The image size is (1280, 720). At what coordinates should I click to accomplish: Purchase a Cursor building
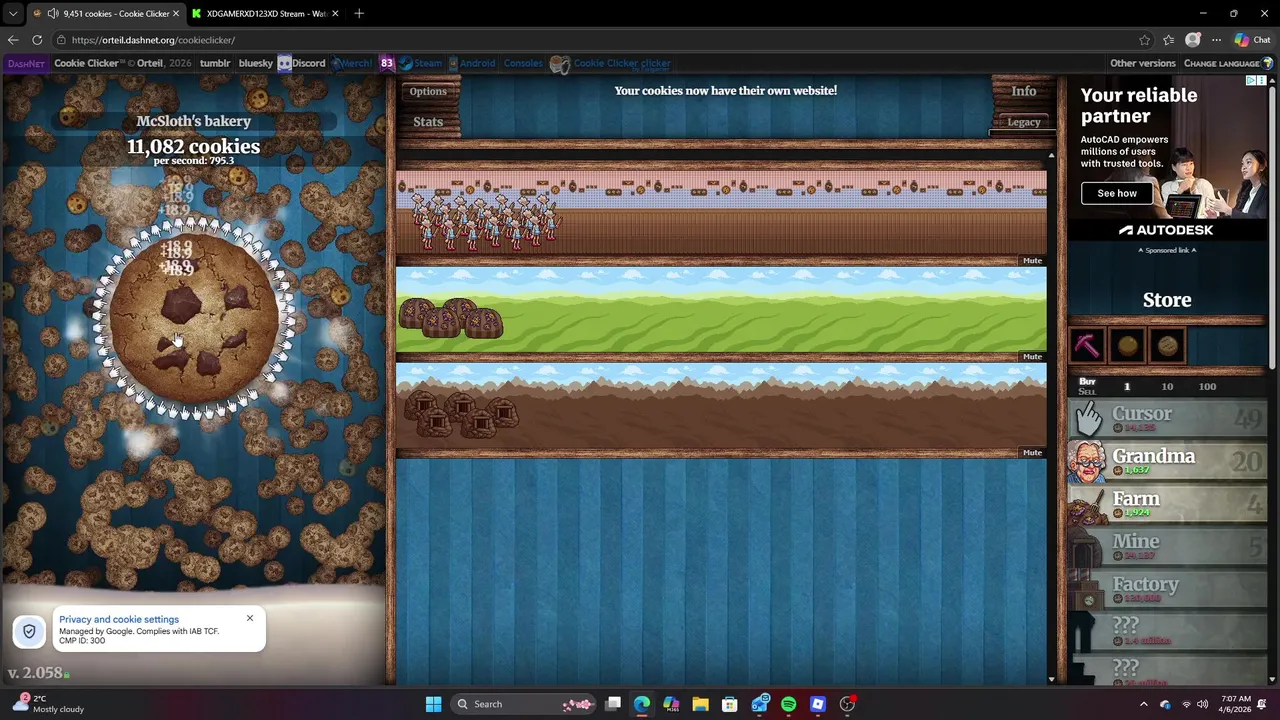[x=1167, y=418]
